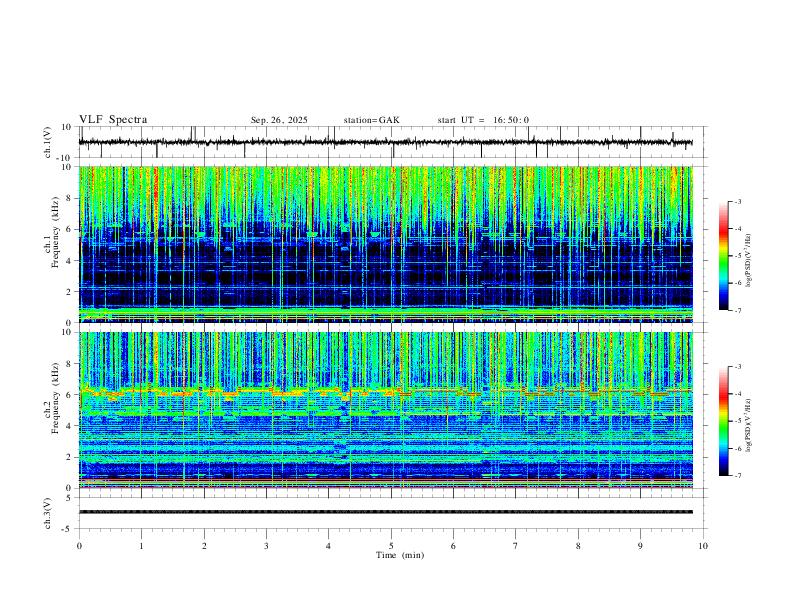This screenshot has height=612, width=792.
Task: Click the log(PSD) label beside ch.2 colorbar
Action: click(748, 426)
